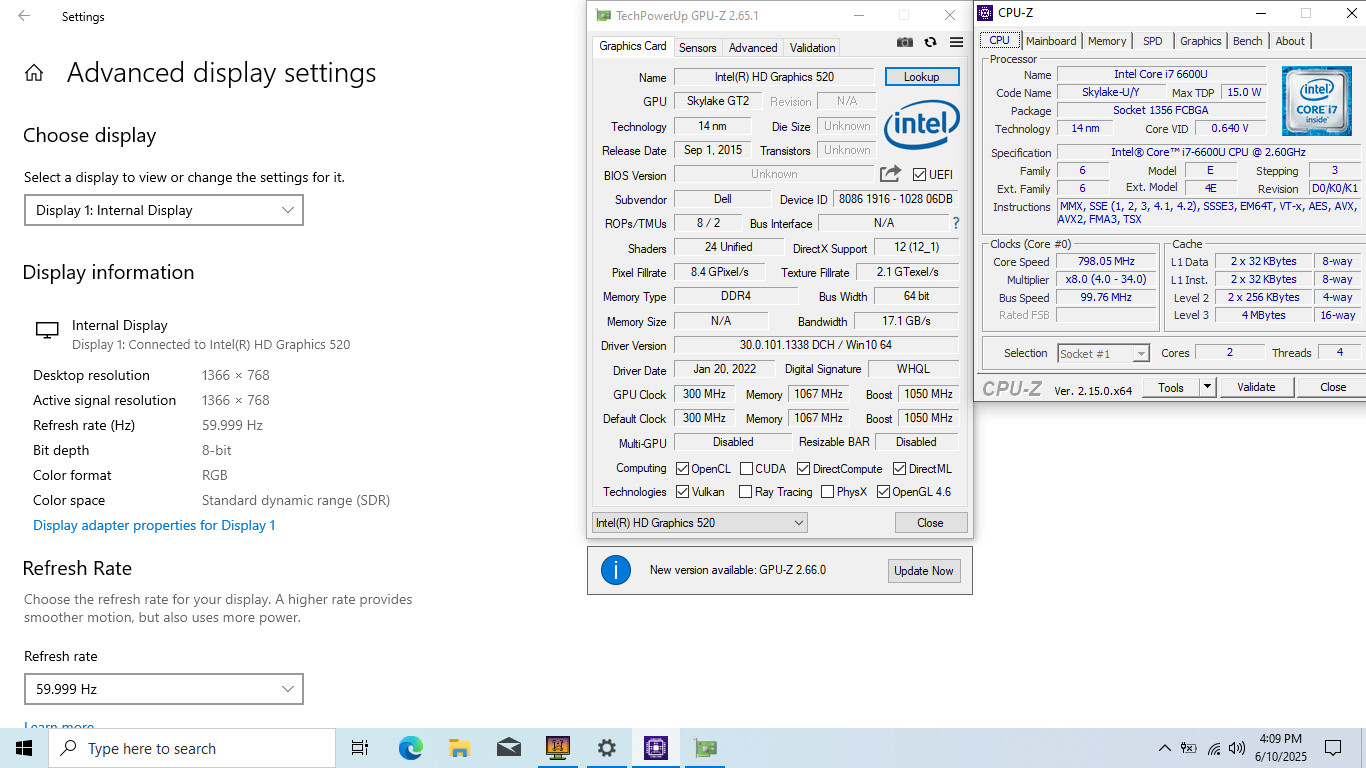Open Task View on the taskbar
Image resolution: width=1366 pixels, height=768 pixels.
pyautogui.click(x=360, y=748)
